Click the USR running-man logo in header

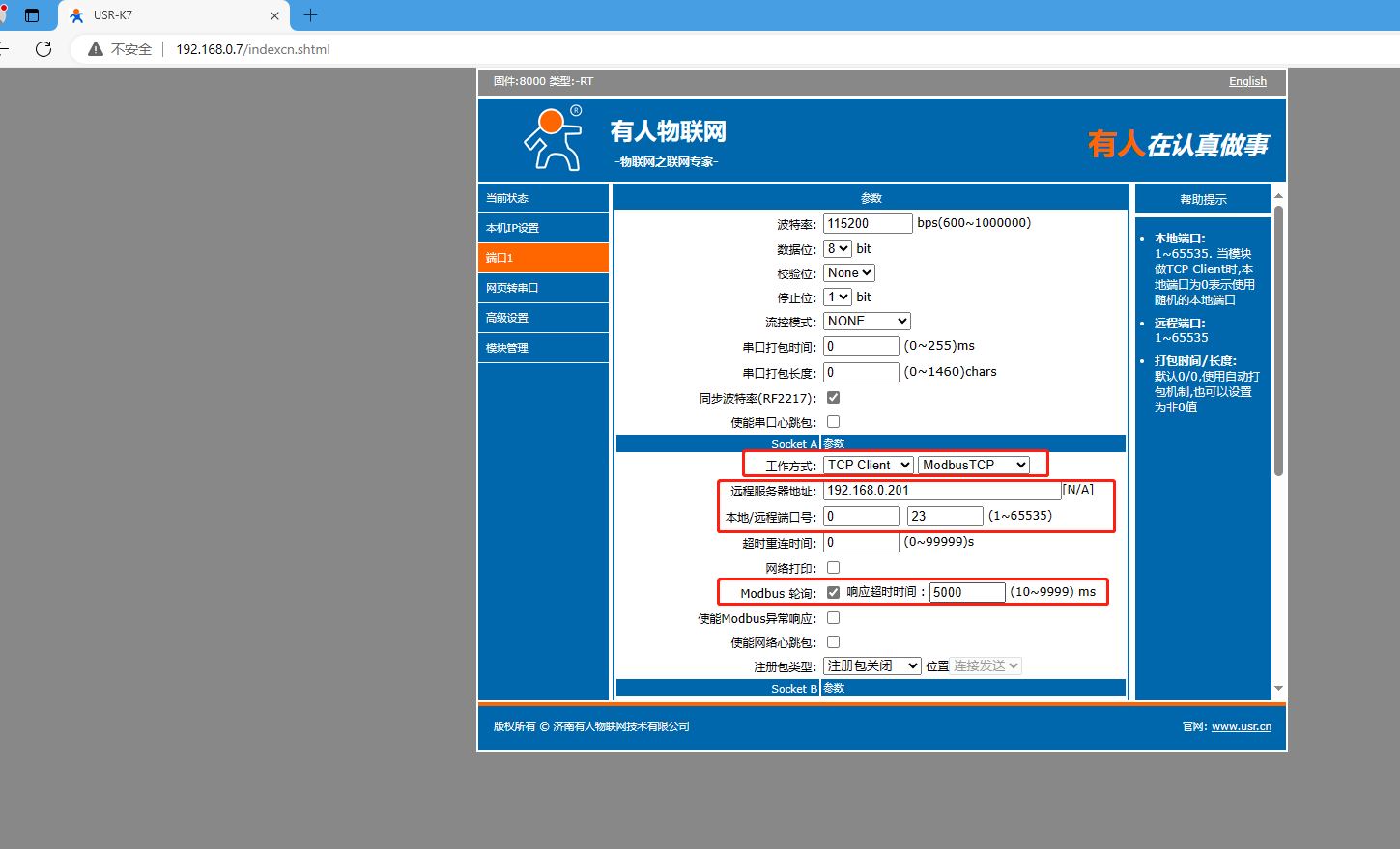point(554,139)
